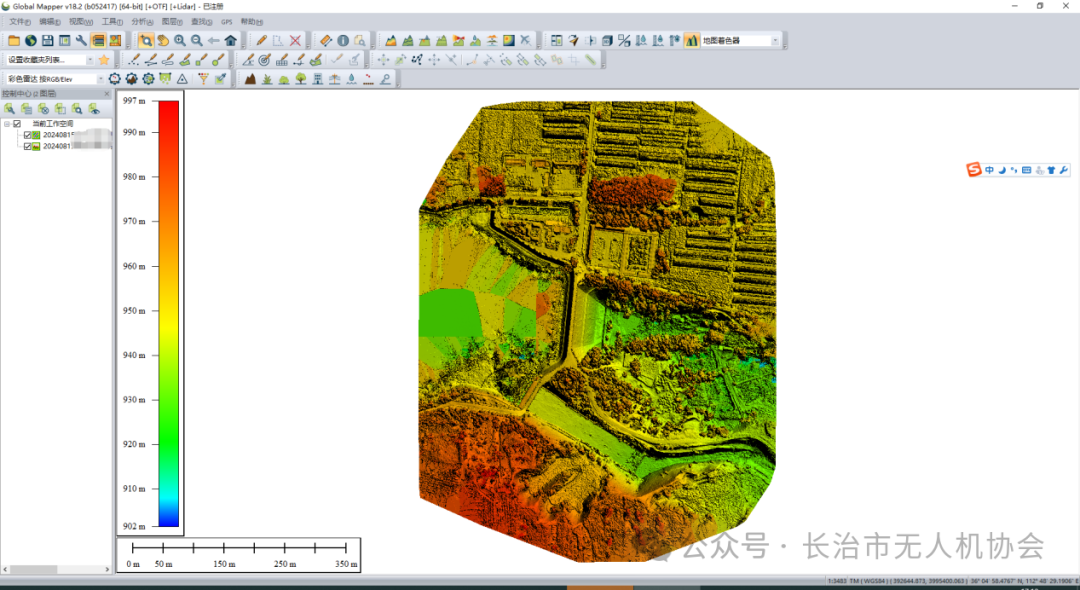Click the control center horizontal scrollbar right arrow
Image resolution: width=1080 pixels, height=590 pixels.
pyautogui.click(x=107, y=569)
